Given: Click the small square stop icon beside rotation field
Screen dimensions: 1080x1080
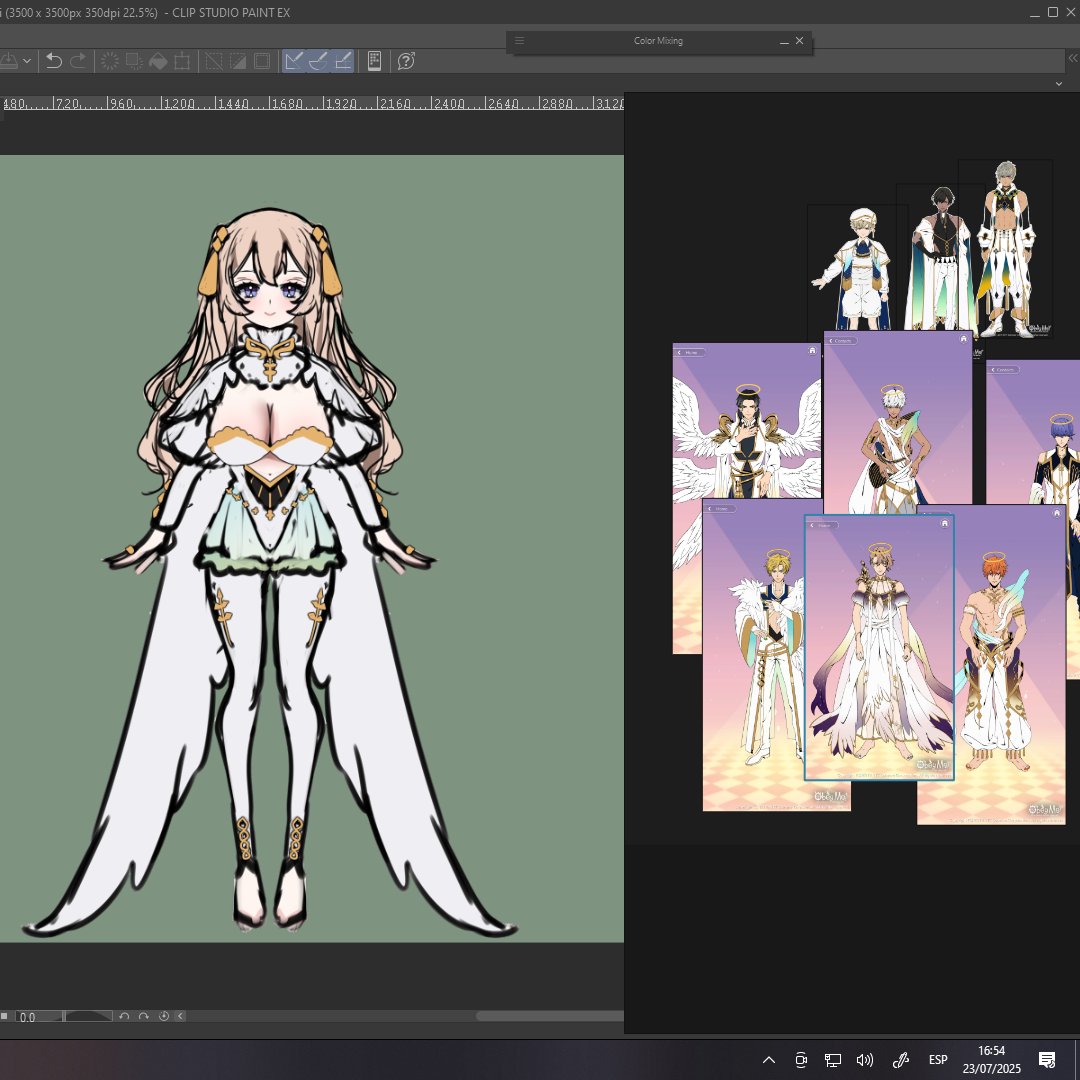Looking at the screenshot, I should coord(4,1016).
